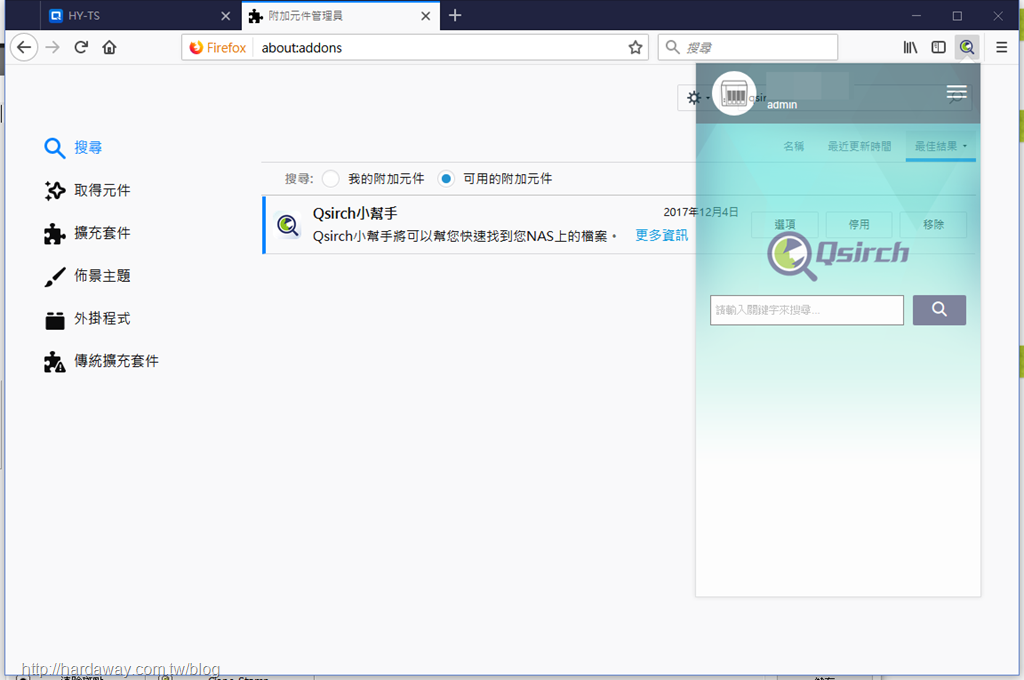Expand the add-on tools gear dropdown
Image resolution: width=1024 pixels, height=680 pixels.
696,98
